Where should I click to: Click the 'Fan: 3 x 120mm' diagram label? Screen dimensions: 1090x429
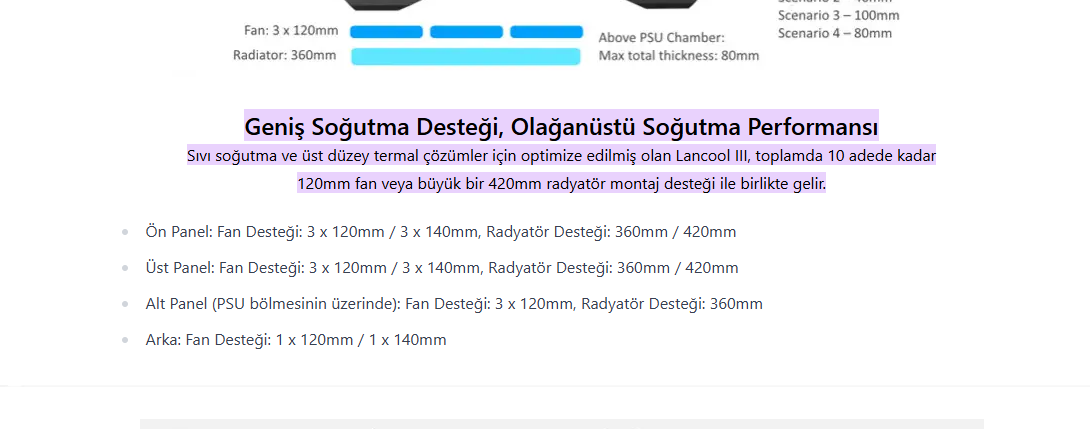pos(291,31)
